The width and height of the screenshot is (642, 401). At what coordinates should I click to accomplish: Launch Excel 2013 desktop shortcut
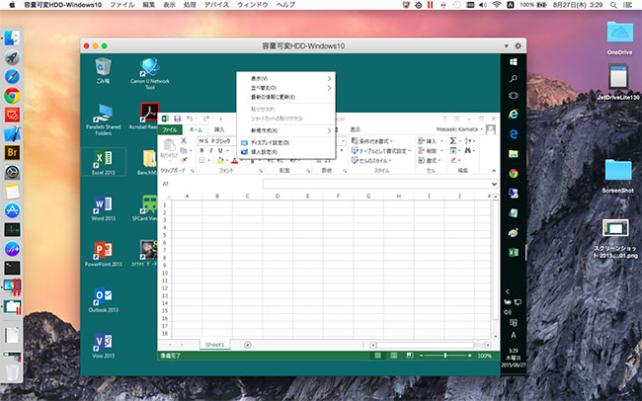tap(103, 162)
